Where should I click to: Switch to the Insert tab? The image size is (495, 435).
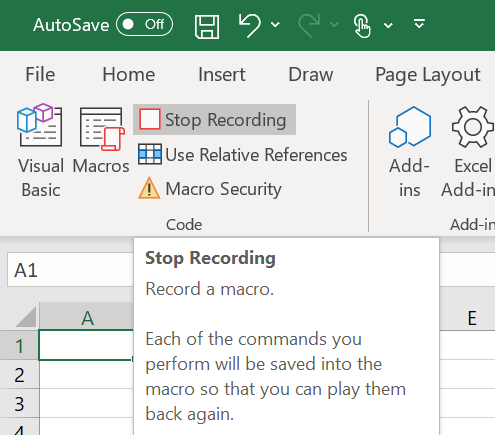point(222,74)
